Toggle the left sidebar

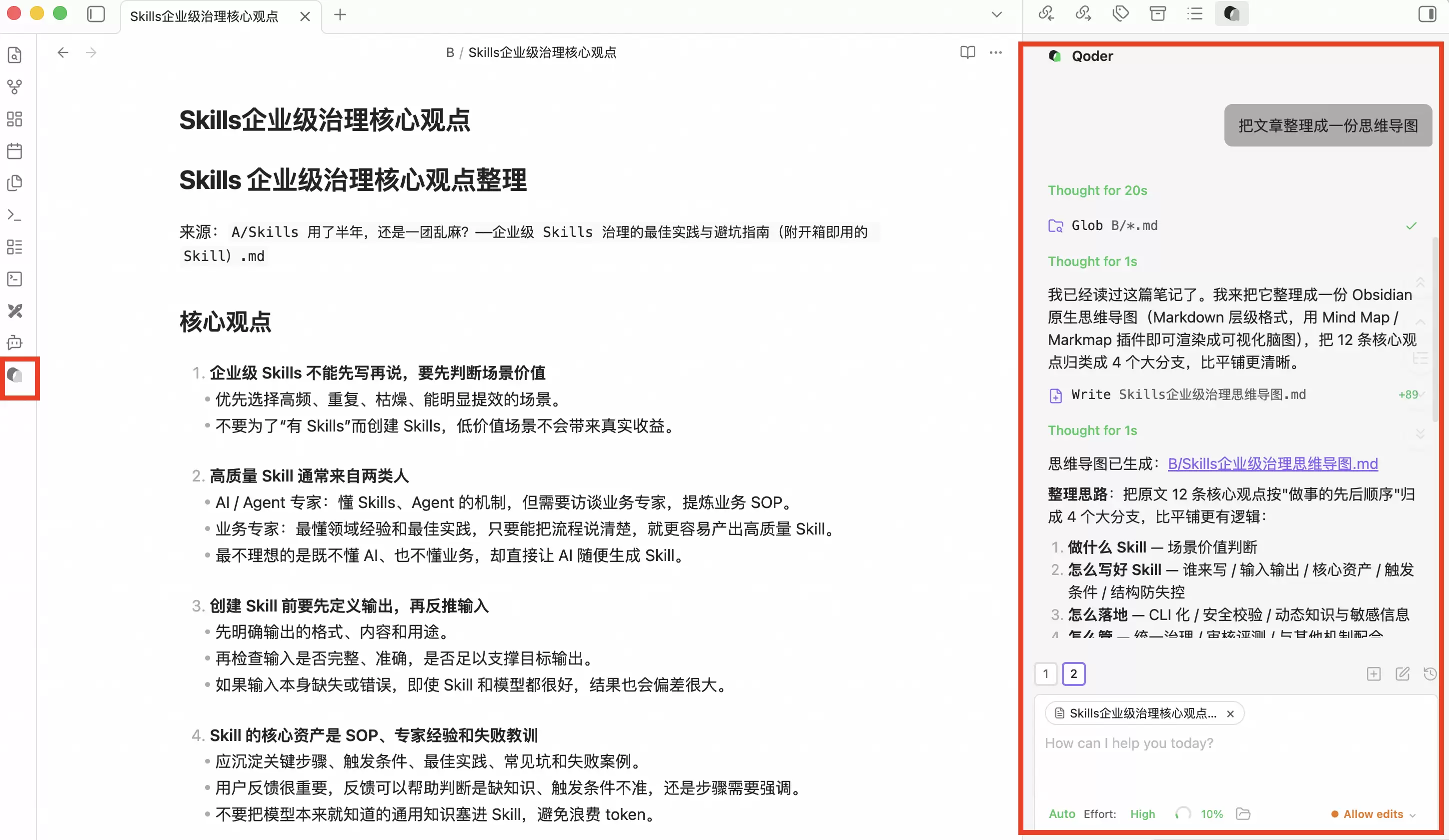tap(96, 14)
